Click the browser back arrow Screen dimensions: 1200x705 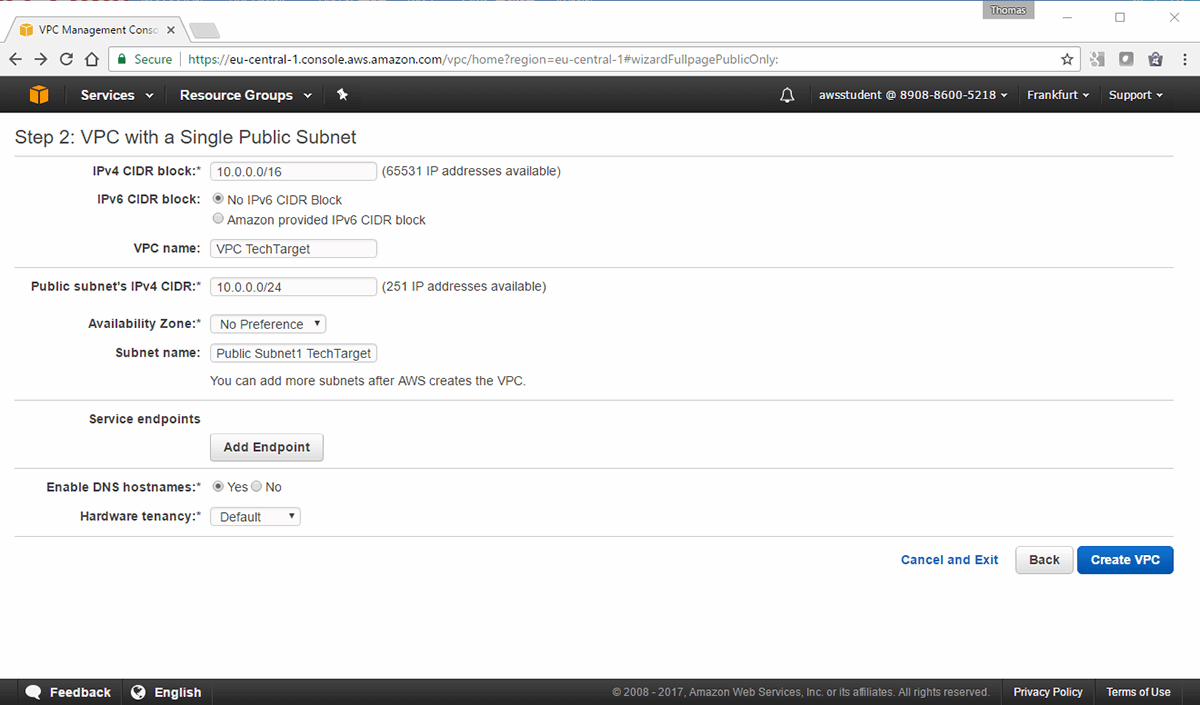click(17, 59)
